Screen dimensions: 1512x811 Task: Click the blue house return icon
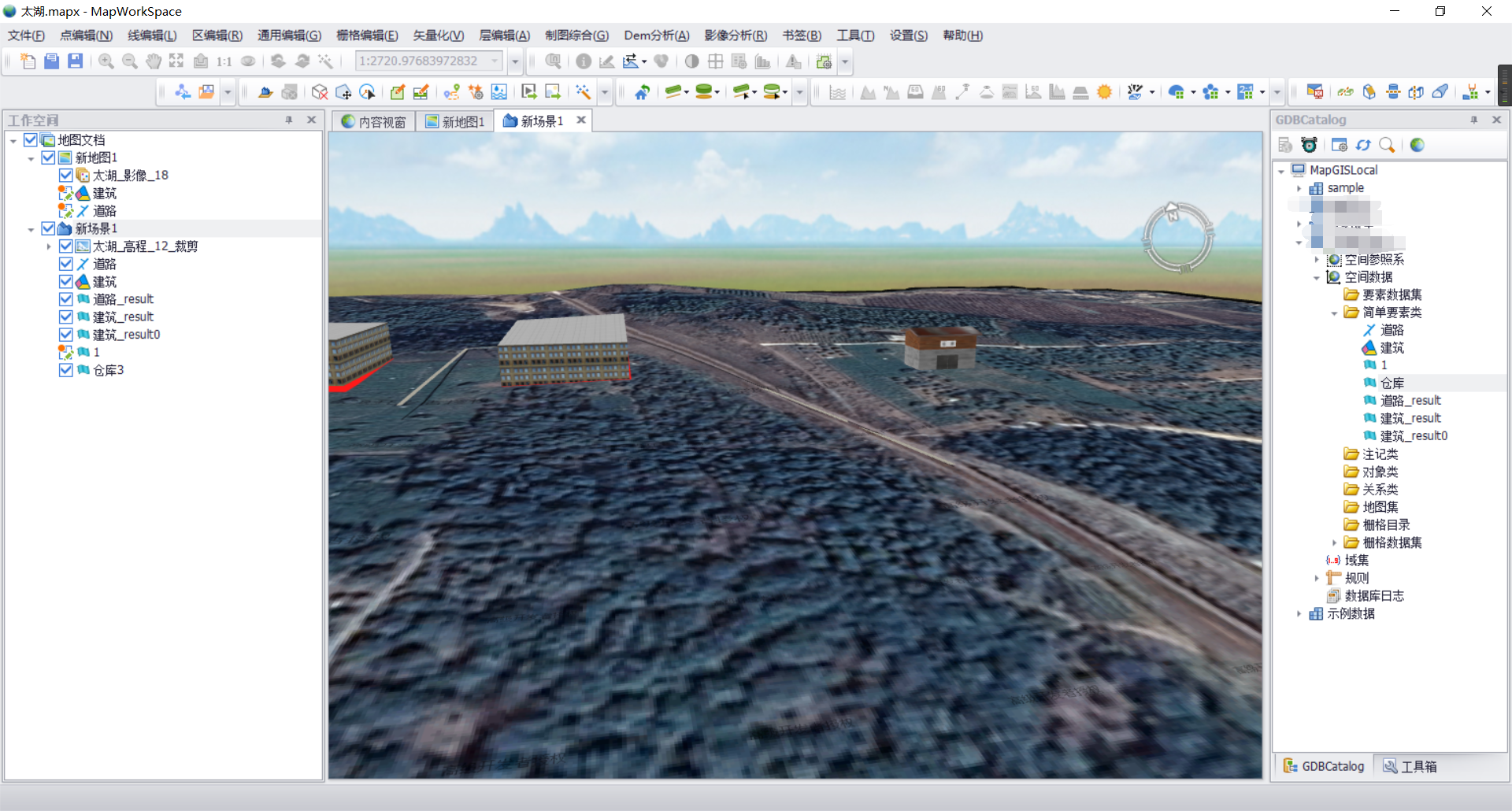pyautogui.click(x=643, y=92)
